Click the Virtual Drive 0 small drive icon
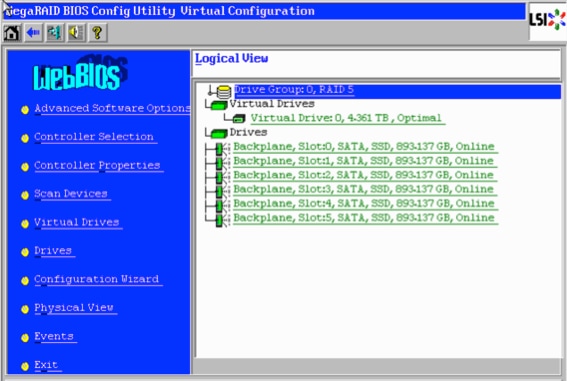 tap(239, 118)
